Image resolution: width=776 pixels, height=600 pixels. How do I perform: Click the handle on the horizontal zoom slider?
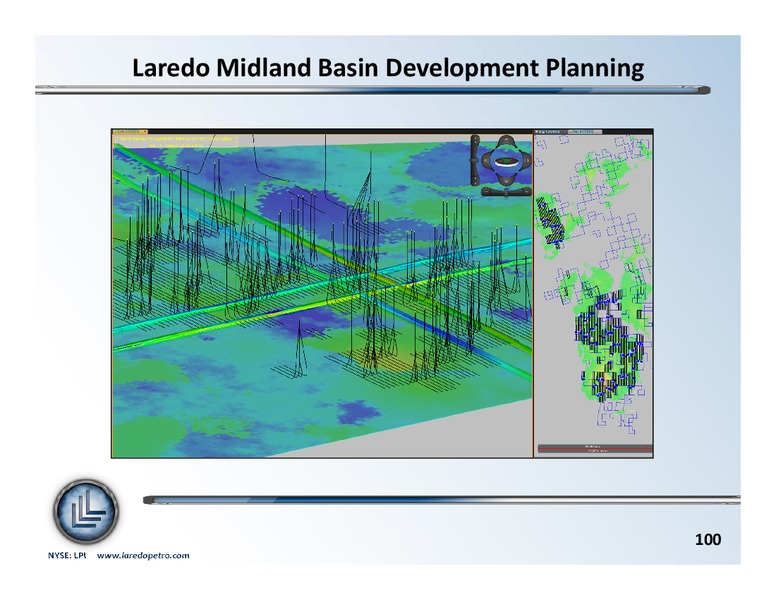click(506, 193)
